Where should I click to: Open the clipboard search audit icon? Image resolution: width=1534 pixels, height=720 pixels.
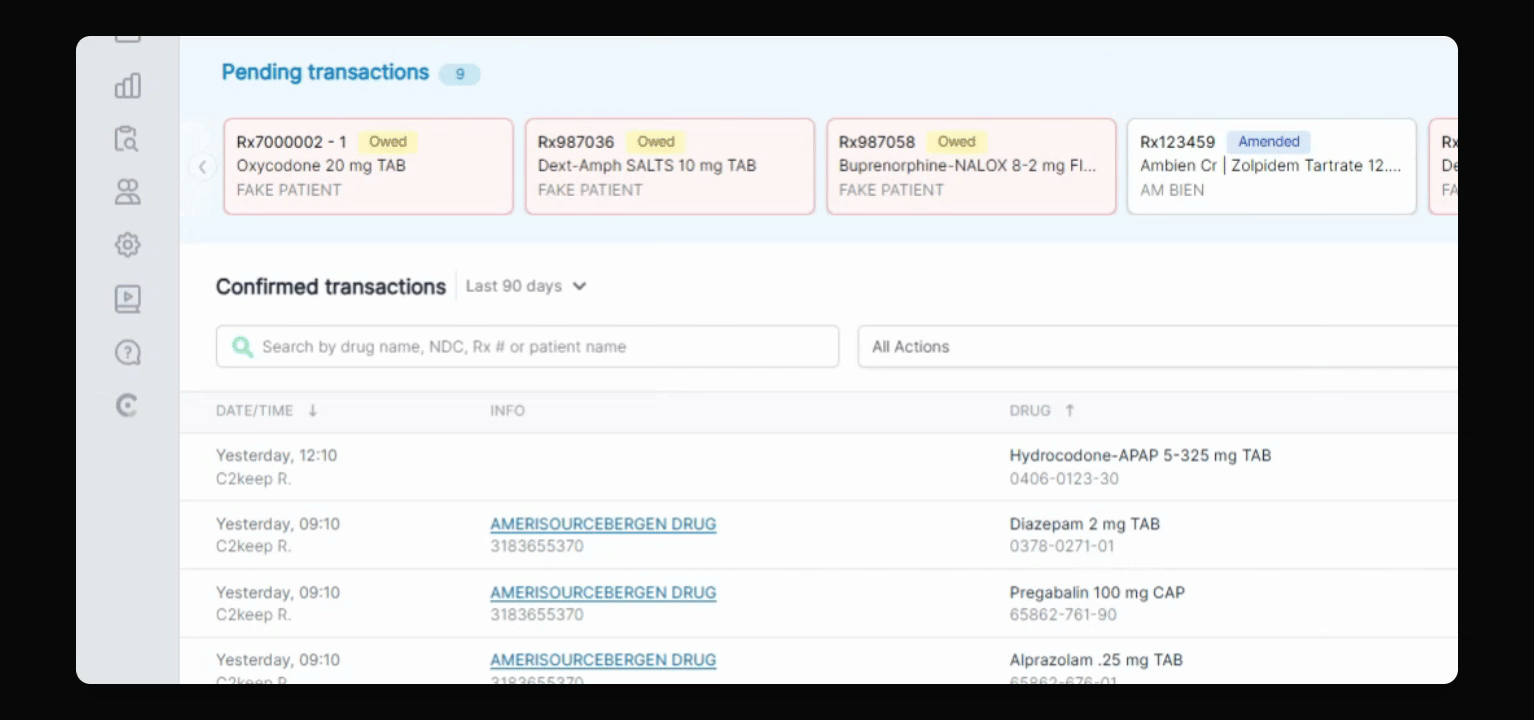coord(128,139)
